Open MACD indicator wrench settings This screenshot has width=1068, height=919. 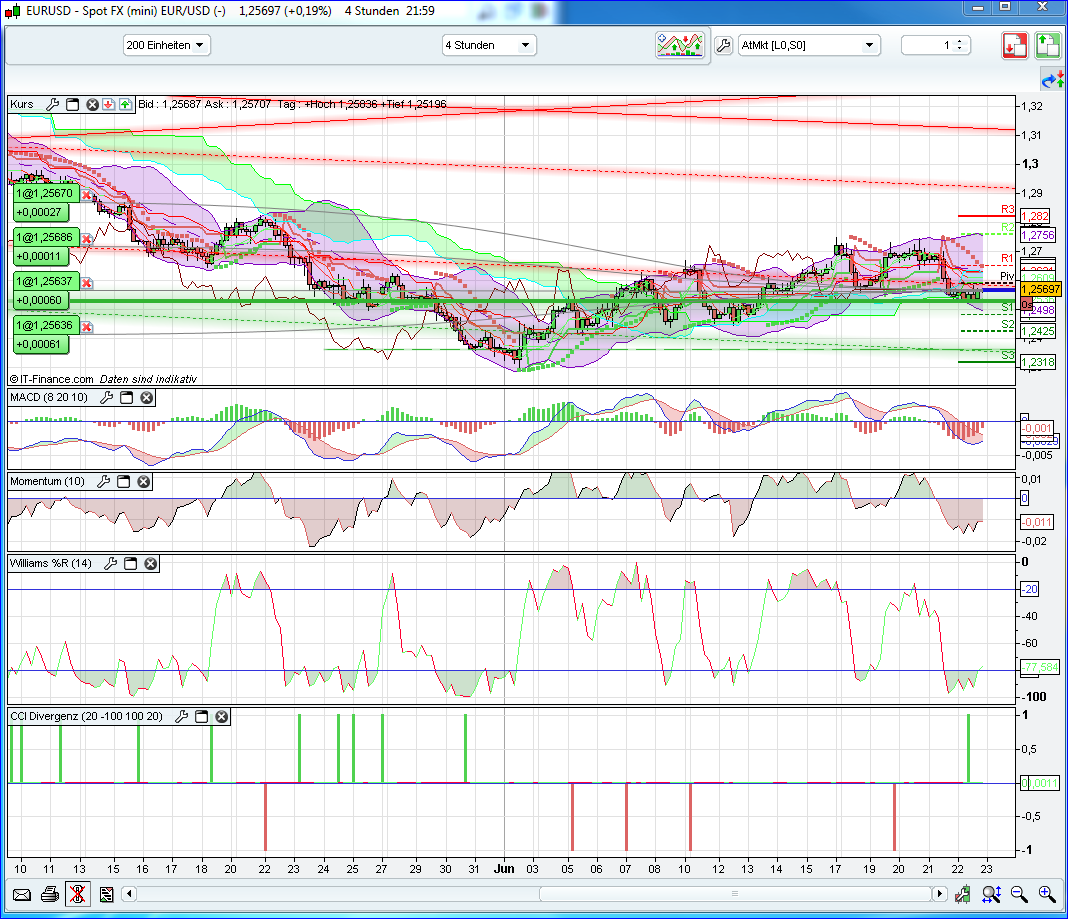point(105,398)
